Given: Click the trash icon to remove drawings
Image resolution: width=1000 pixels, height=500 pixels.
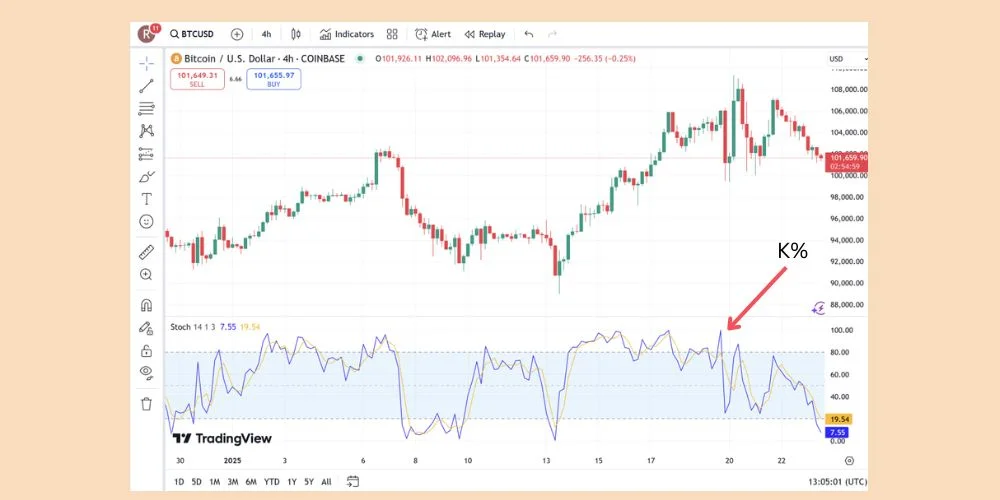Looking at the screenshot, I should tap(147, 404).
